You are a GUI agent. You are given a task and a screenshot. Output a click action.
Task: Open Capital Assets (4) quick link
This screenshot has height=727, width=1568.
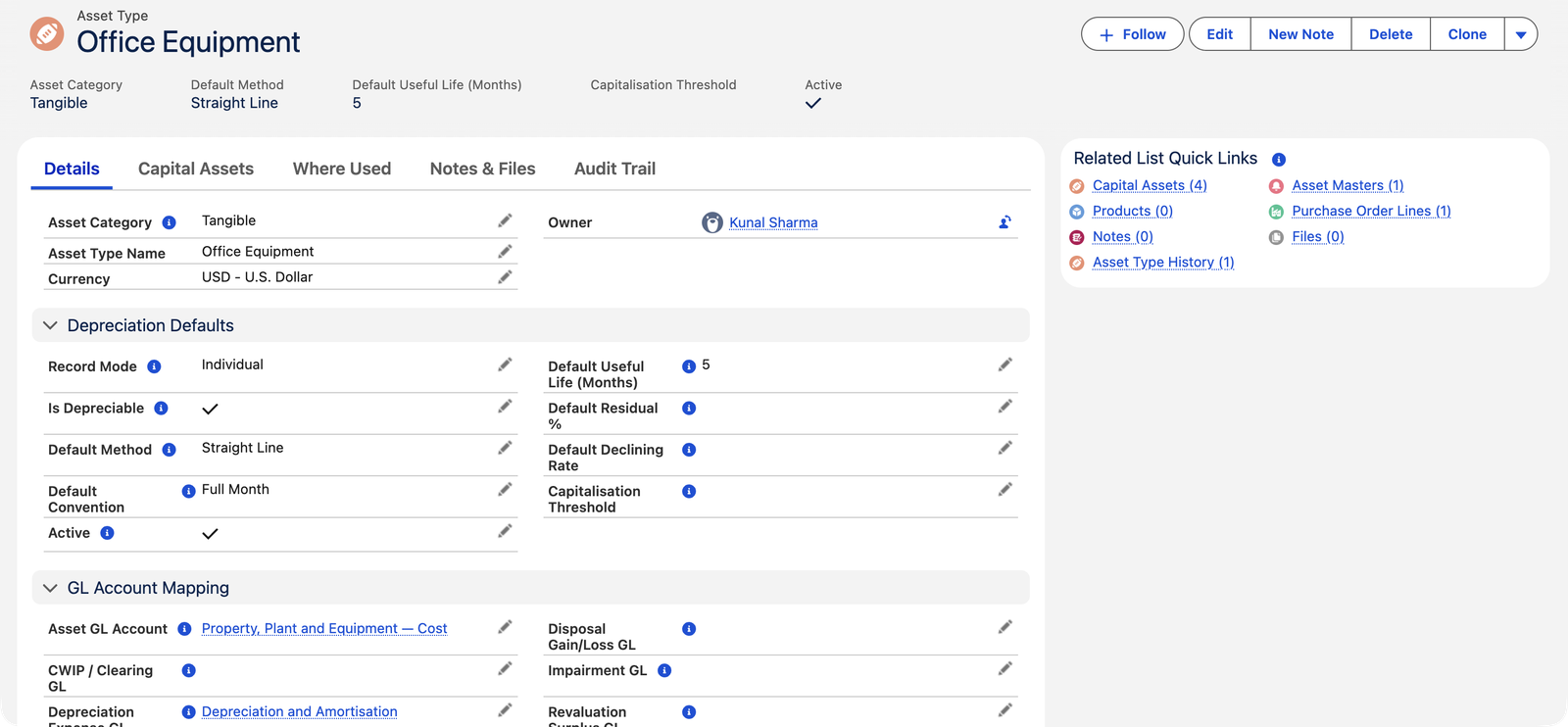tap(1150, 185)
